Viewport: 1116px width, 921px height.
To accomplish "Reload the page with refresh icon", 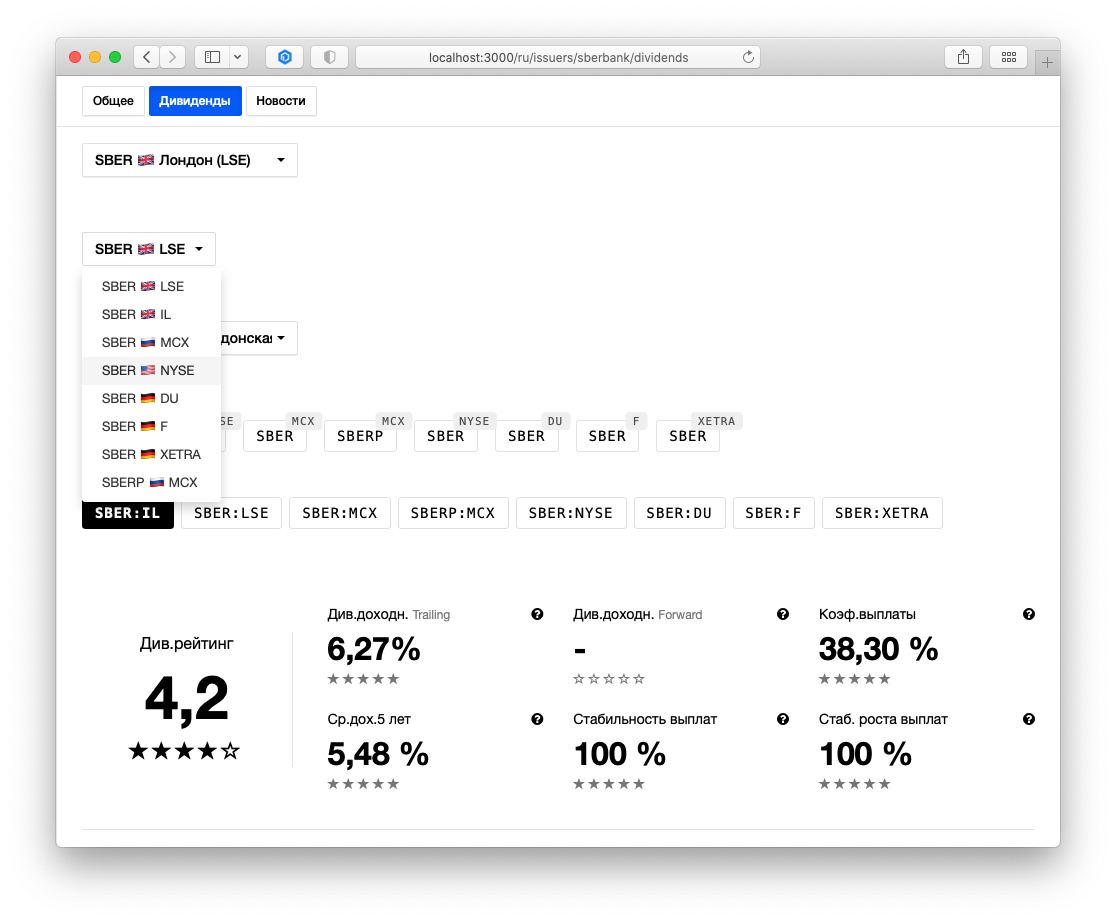I will click(748, 57).
